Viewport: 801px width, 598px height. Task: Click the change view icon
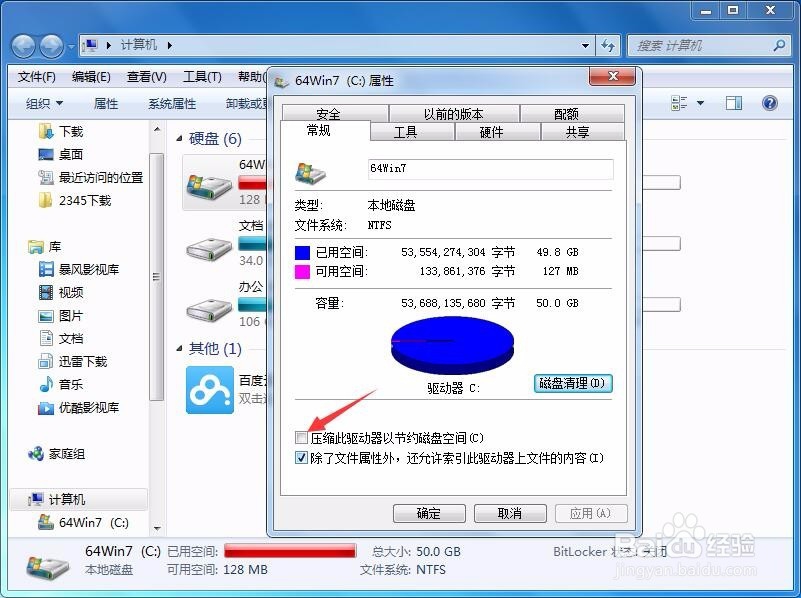(679, 103)
